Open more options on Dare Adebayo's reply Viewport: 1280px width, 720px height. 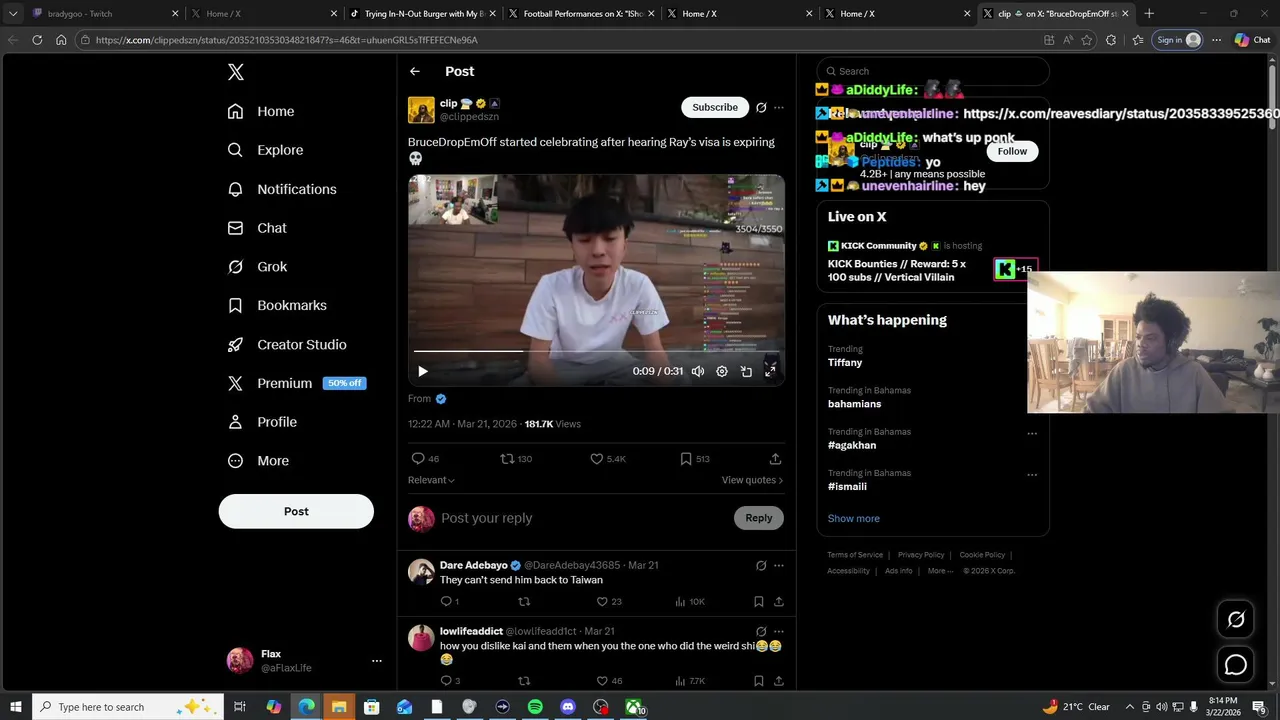779,565
